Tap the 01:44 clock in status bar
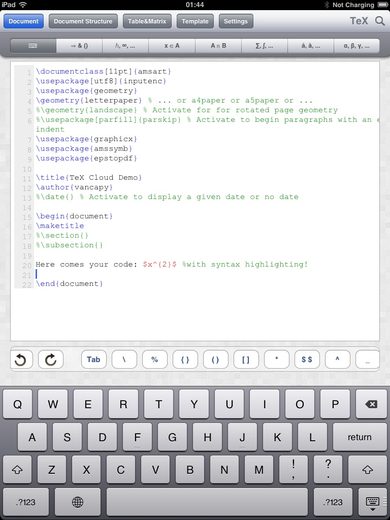Image resolution: width=390 pixels, height=520 pixels. pos(195,5)
